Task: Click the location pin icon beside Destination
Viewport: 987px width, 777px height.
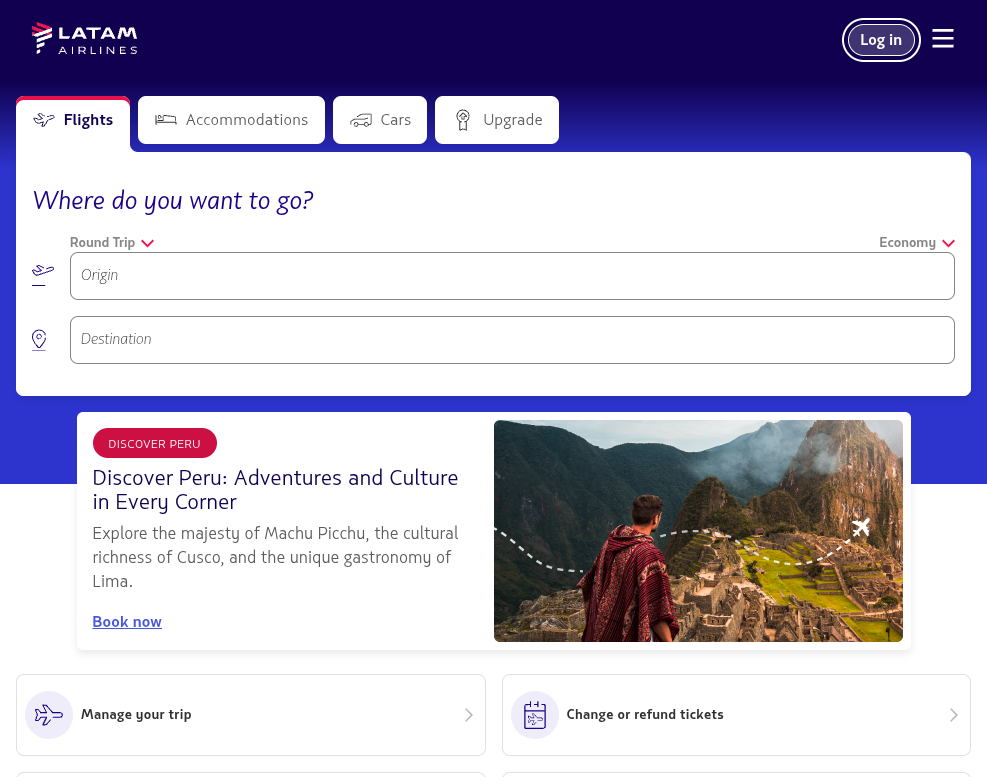Action: click(x=39, y=340)
